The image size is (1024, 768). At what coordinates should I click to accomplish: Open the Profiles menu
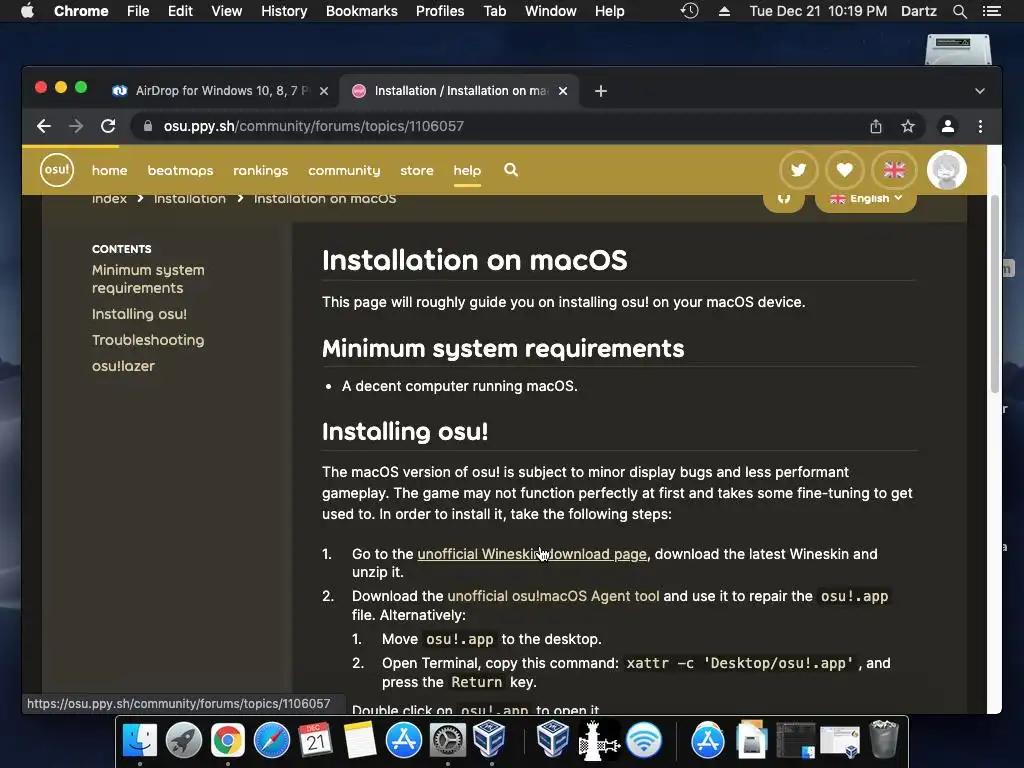pyautogui.click(x=440, y=11)
